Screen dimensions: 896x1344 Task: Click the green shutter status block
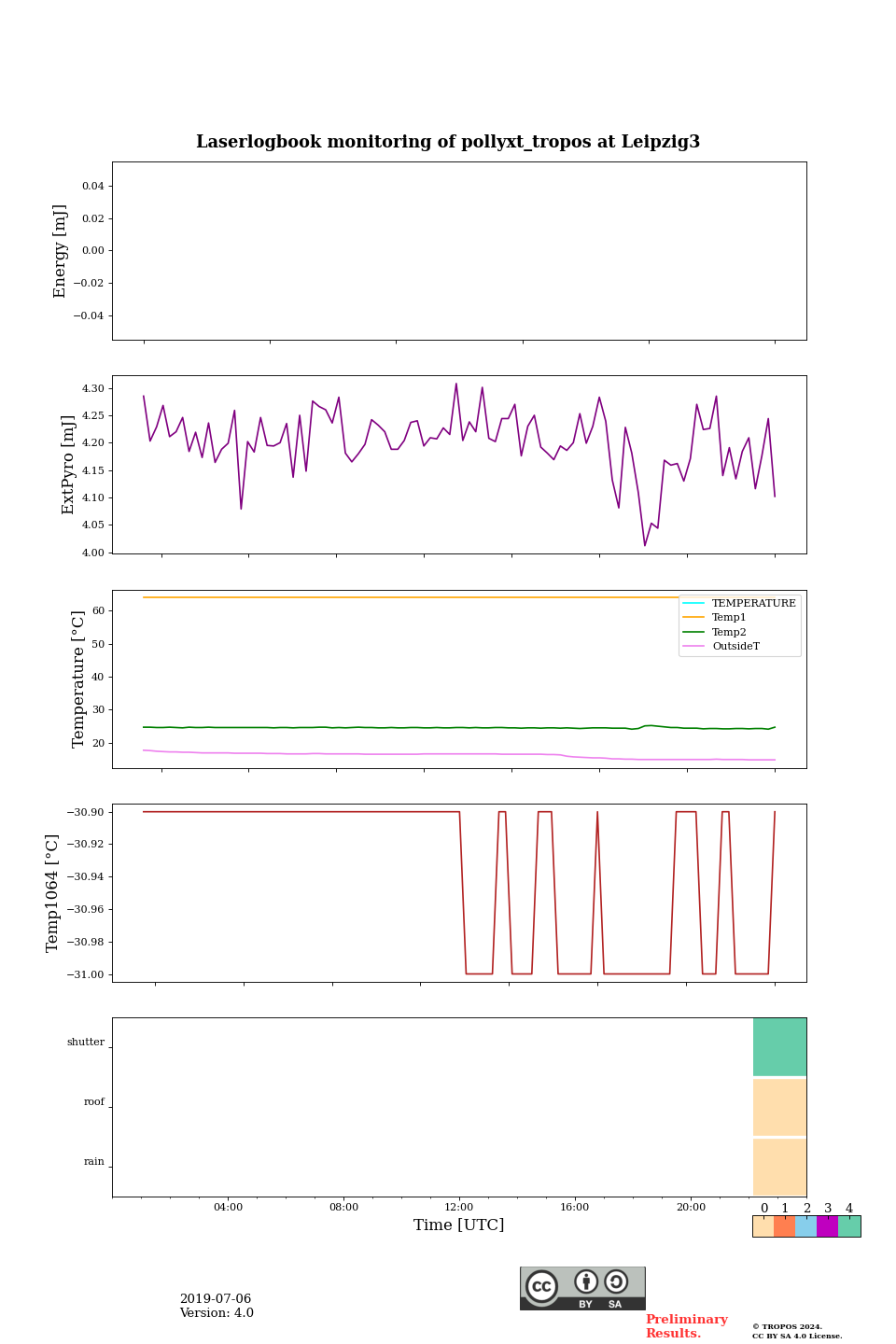779,1046
